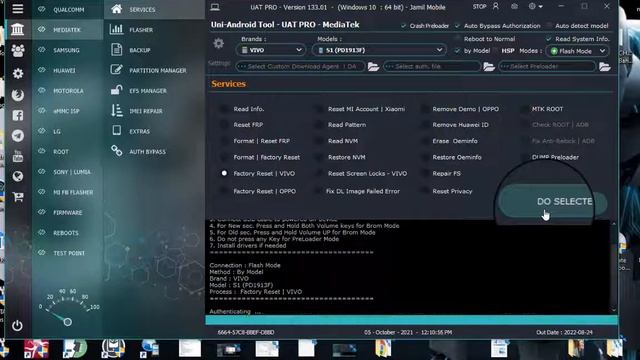Click the Select auth. file field
Screen dimensions: 640x360
point(432,67)
